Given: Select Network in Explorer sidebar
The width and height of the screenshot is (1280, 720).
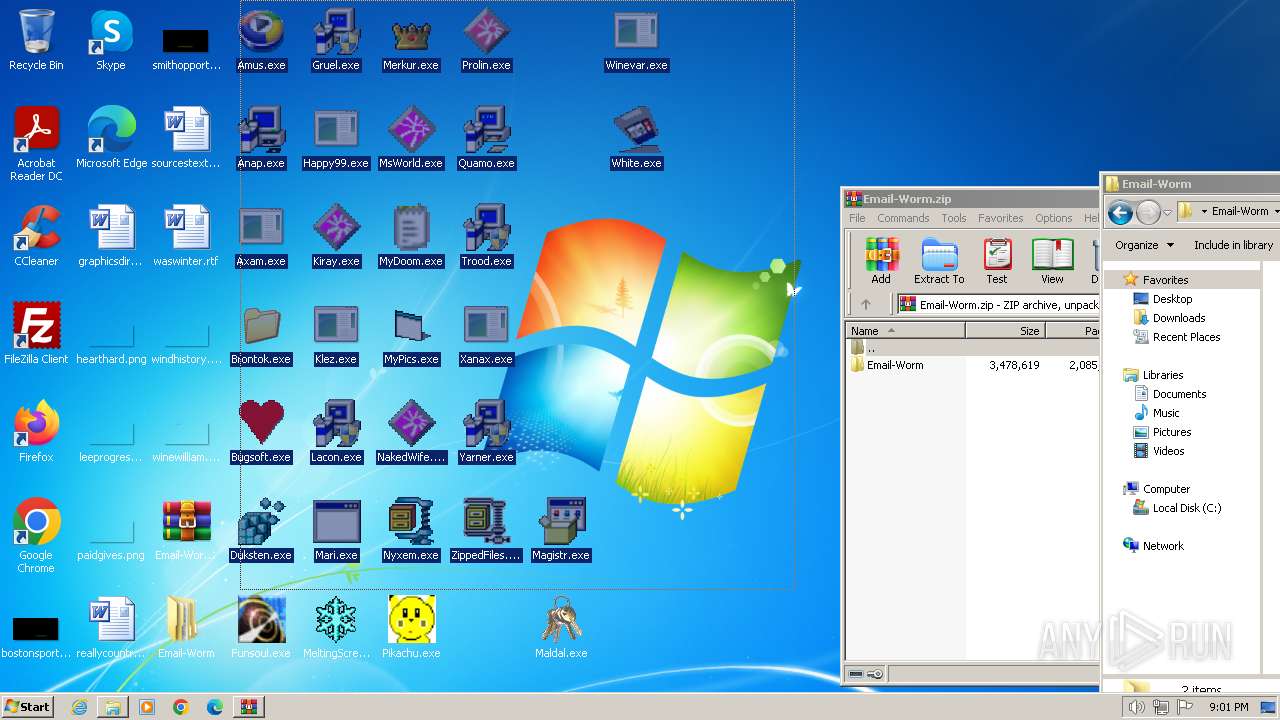Looking at the screenshot, I should point(1163,546).
